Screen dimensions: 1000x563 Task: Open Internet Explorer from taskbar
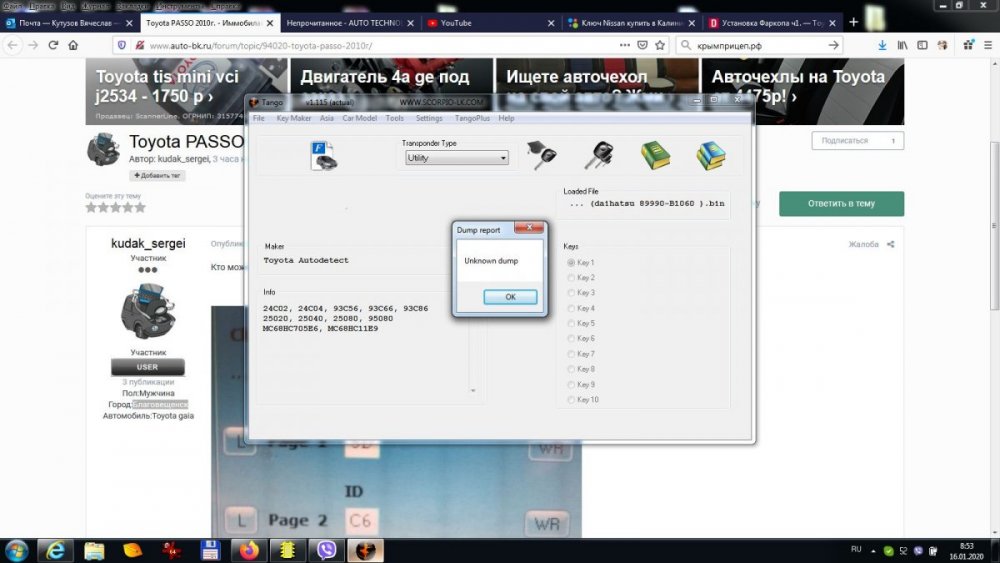point(55,550)
